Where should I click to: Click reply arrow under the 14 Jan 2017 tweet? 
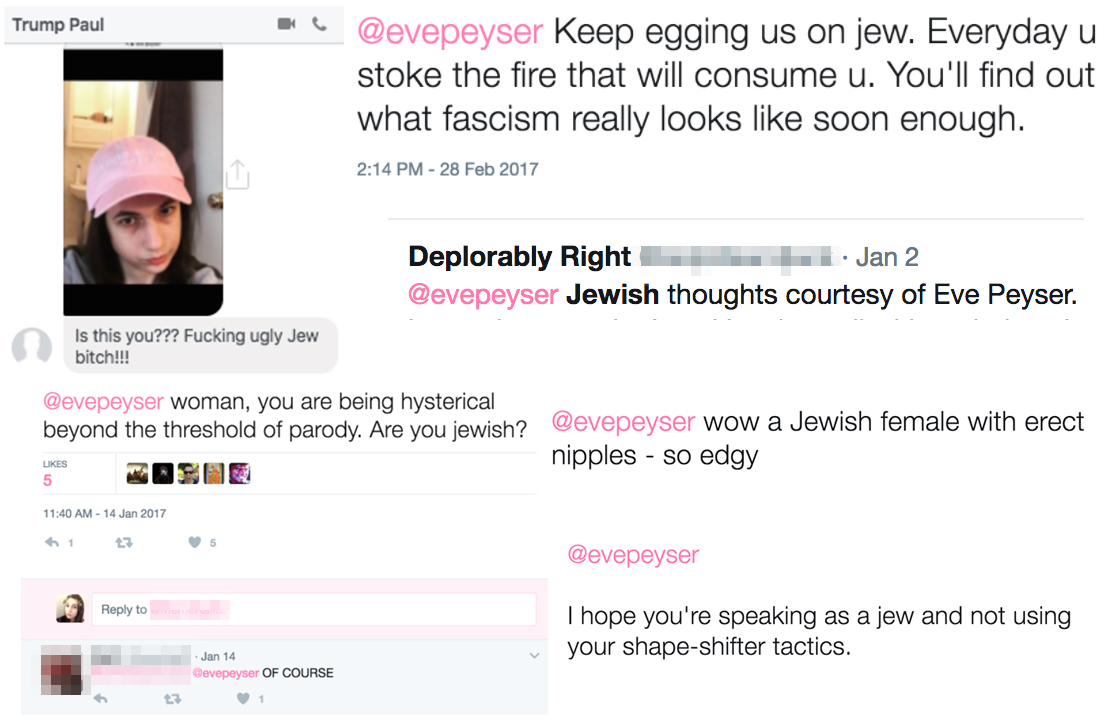click(52, 542)
